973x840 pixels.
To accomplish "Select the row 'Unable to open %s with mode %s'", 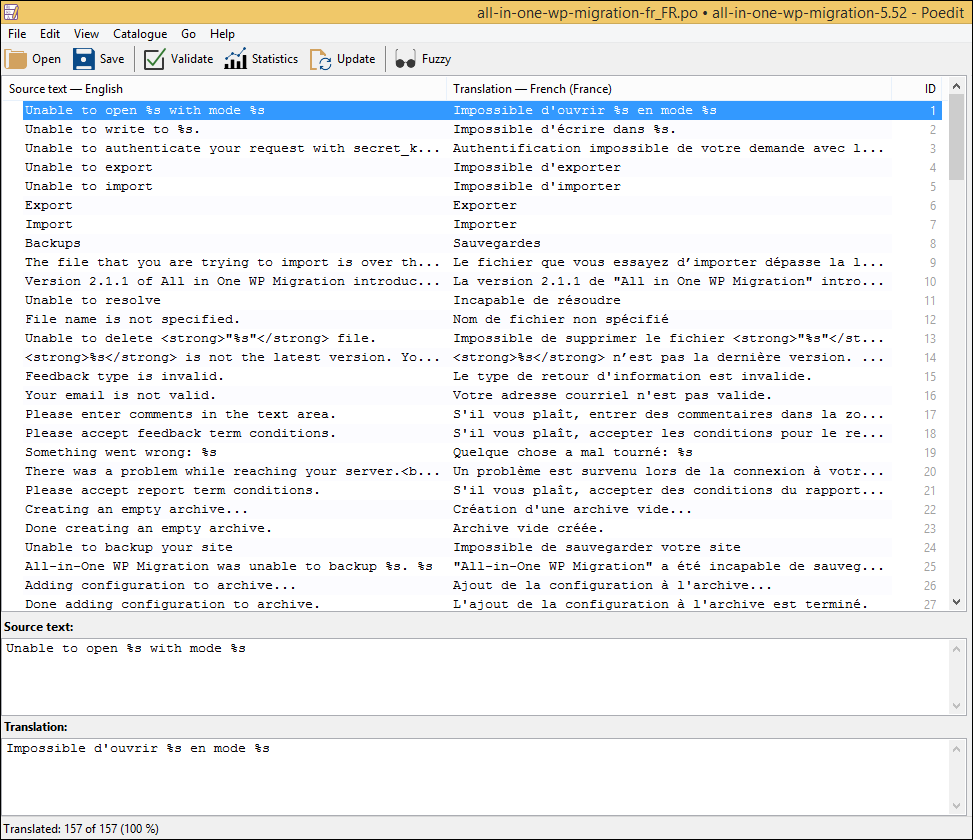I will pyautogui.click(x=482, y=110).
